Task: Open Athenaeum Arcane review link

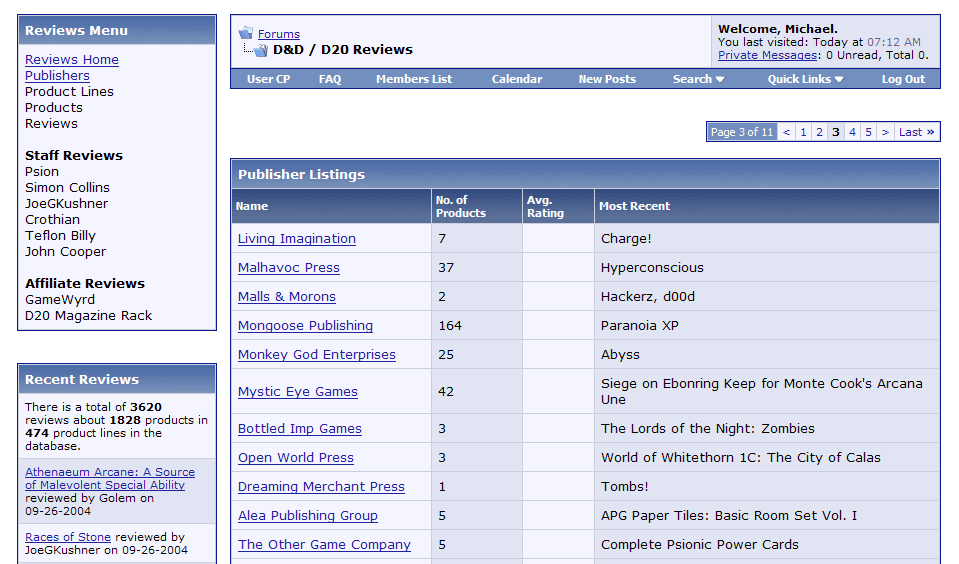Action: [110, 478]
